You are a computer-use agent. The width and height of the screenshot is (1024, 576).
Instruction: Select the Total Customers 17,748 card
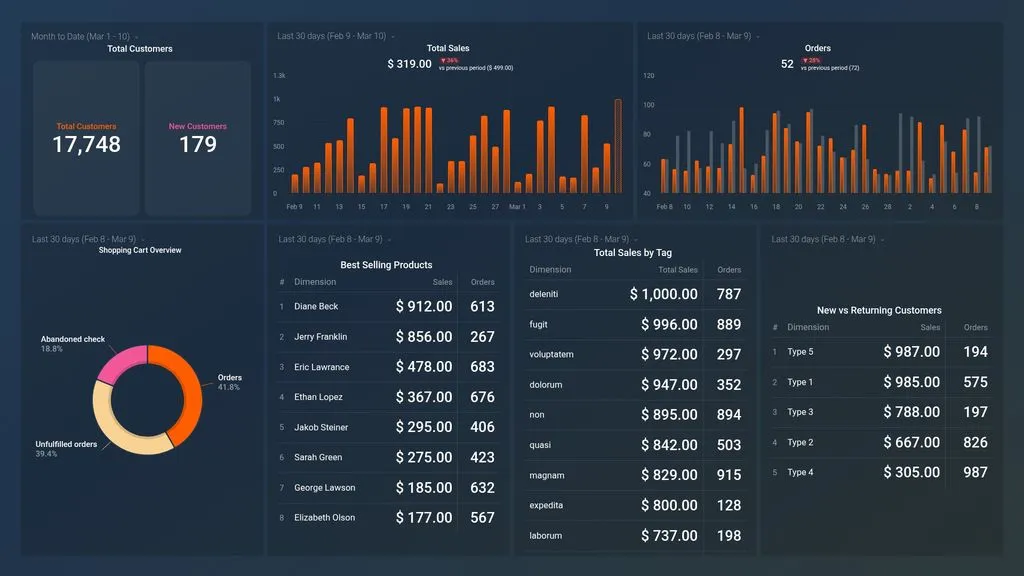tap(86, 138)
